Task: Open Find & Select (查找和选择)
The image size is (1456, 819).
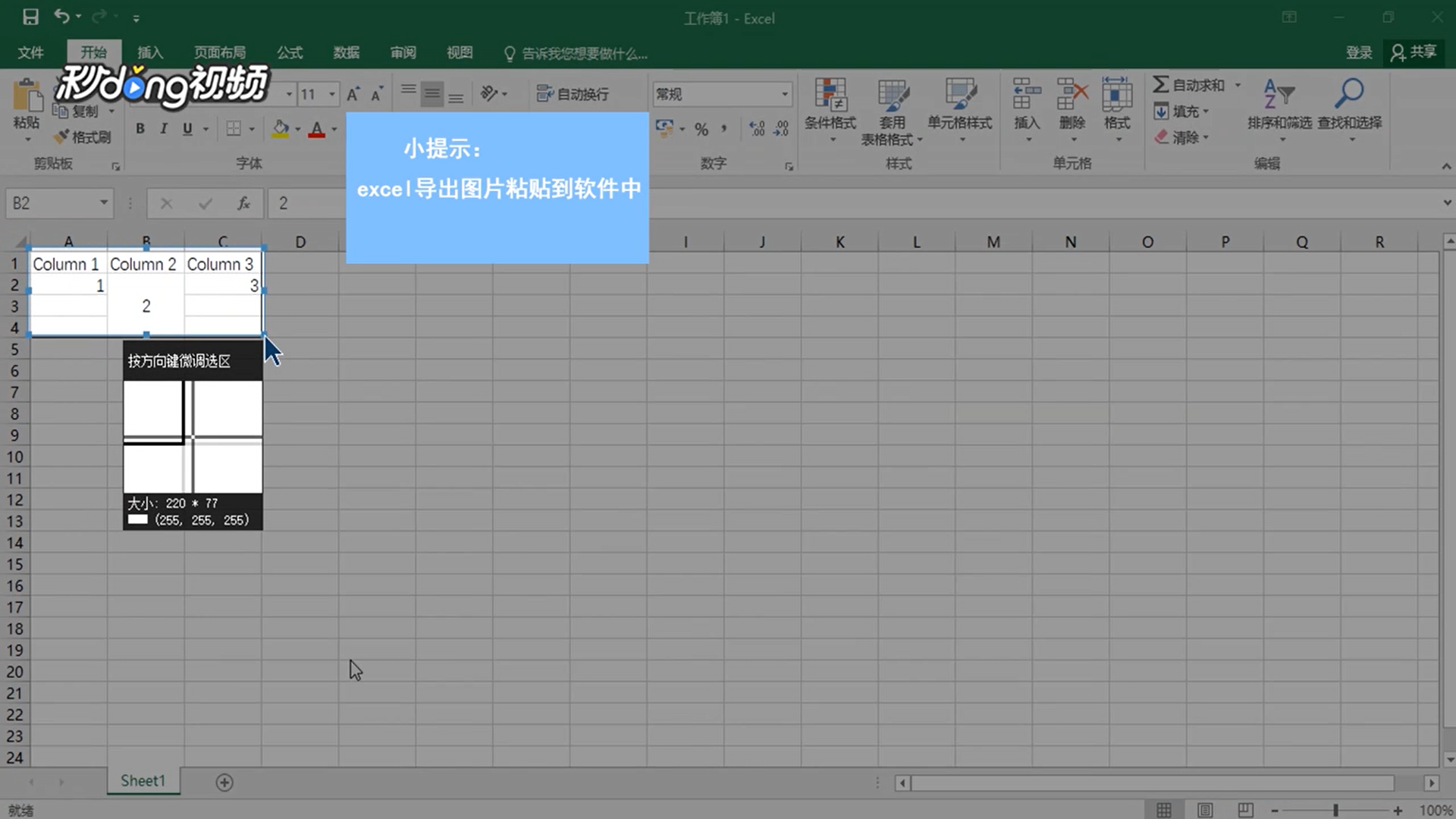Action: [1349, 110]
